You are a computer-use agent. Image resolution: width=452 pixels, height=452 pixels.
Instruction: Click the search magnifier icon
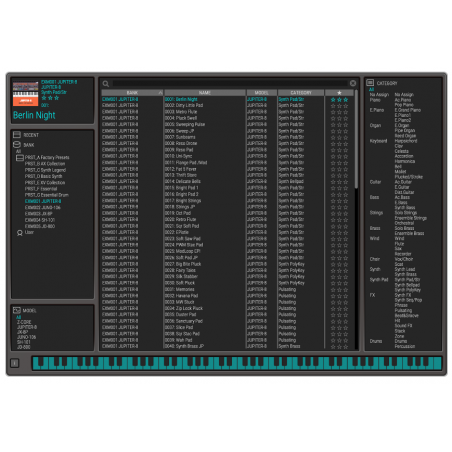(106, 84)
